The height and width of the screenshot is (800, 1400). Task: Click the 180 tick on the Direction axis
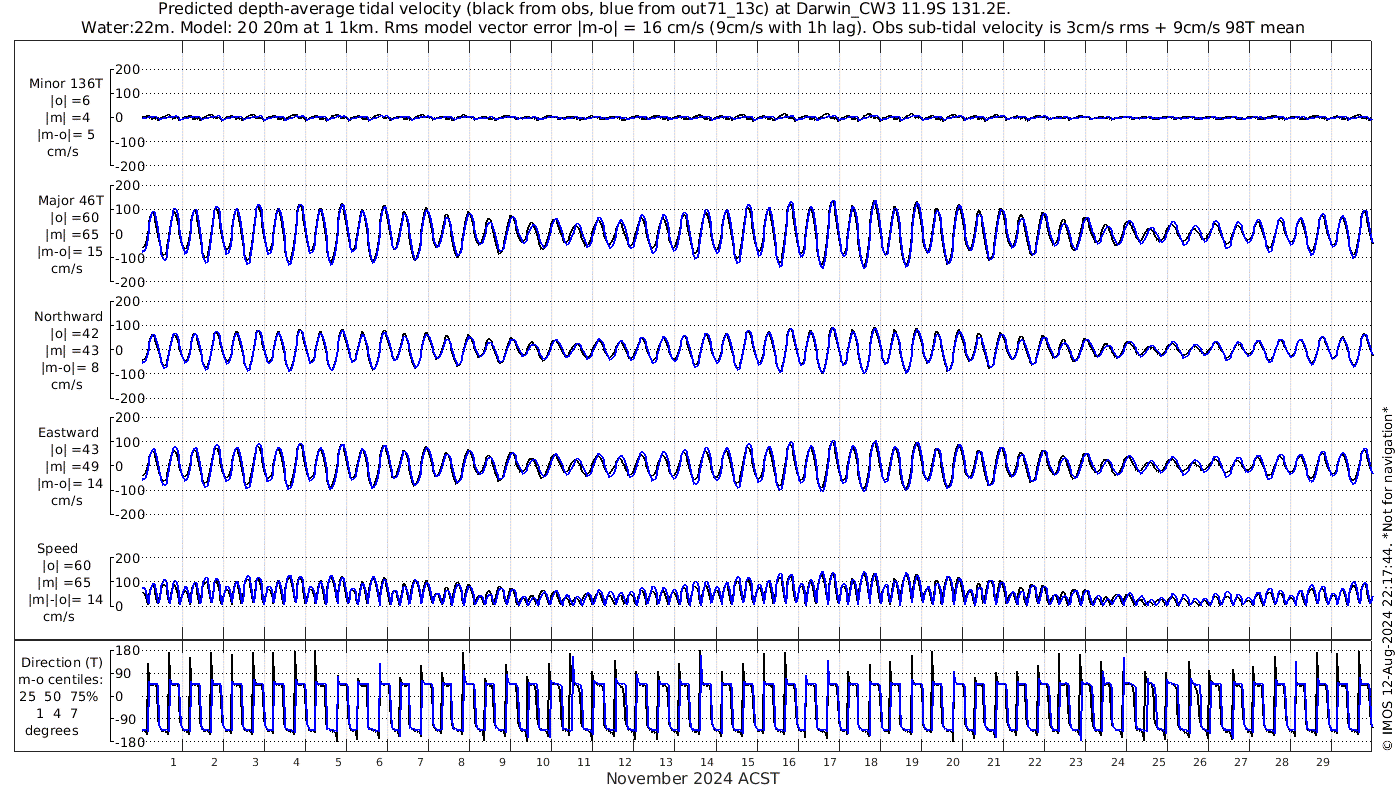pos(127,650)
